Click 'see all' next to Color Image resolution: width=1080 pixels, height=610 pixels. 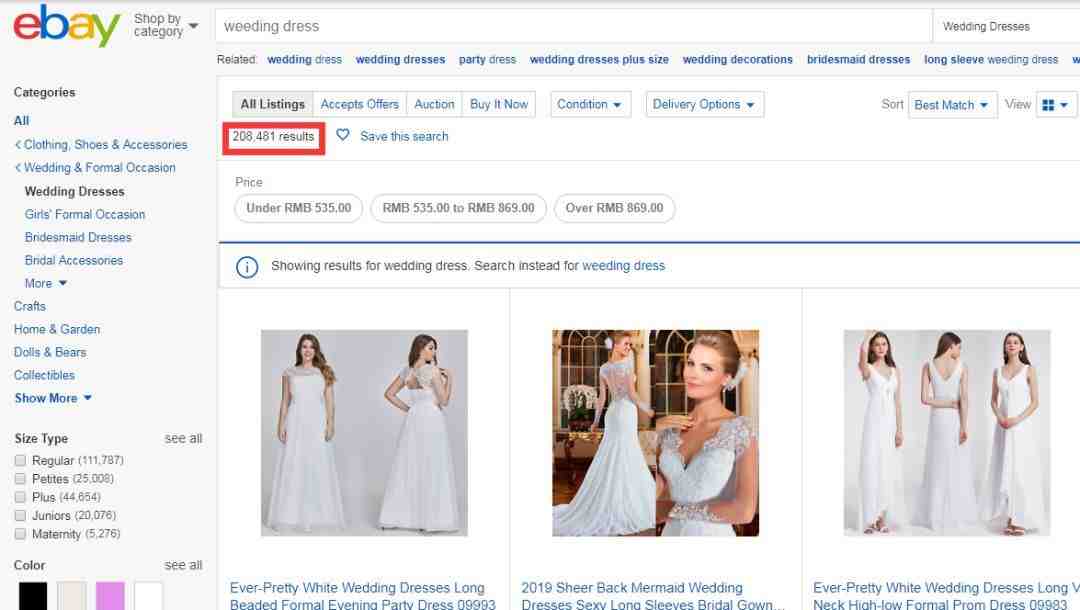(183, 565)
